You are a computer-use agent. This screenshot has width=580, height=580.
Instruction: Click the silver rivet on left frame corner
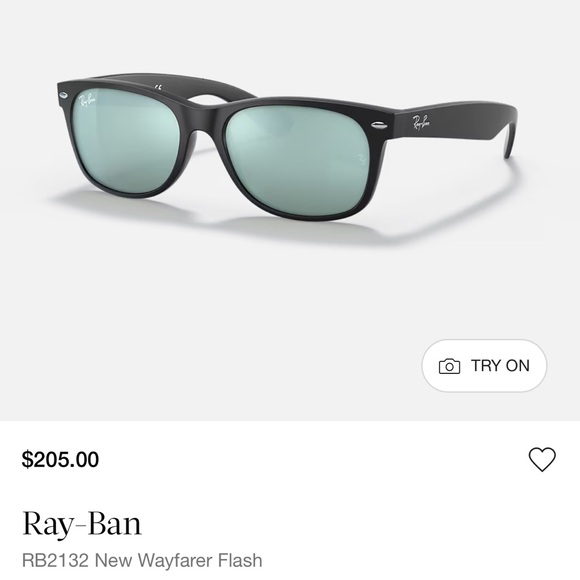coord(63,96)
